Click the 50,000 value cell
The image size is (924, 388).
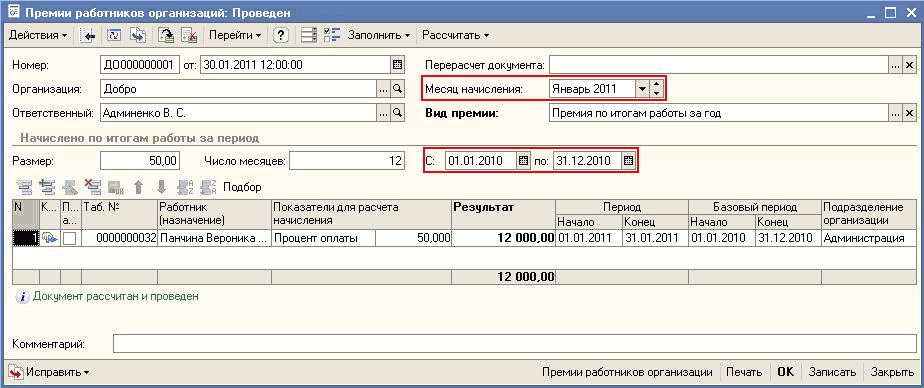coord(413,238)
